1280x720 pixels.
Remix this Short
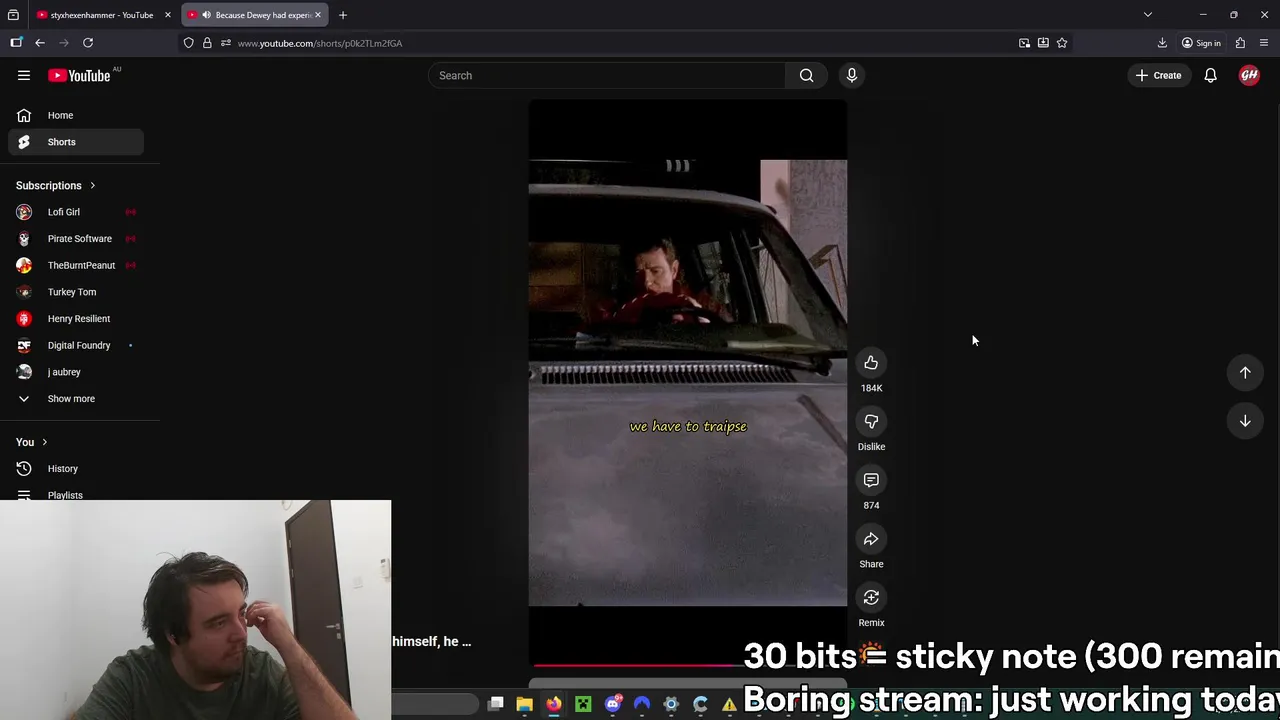click(871, 598)
